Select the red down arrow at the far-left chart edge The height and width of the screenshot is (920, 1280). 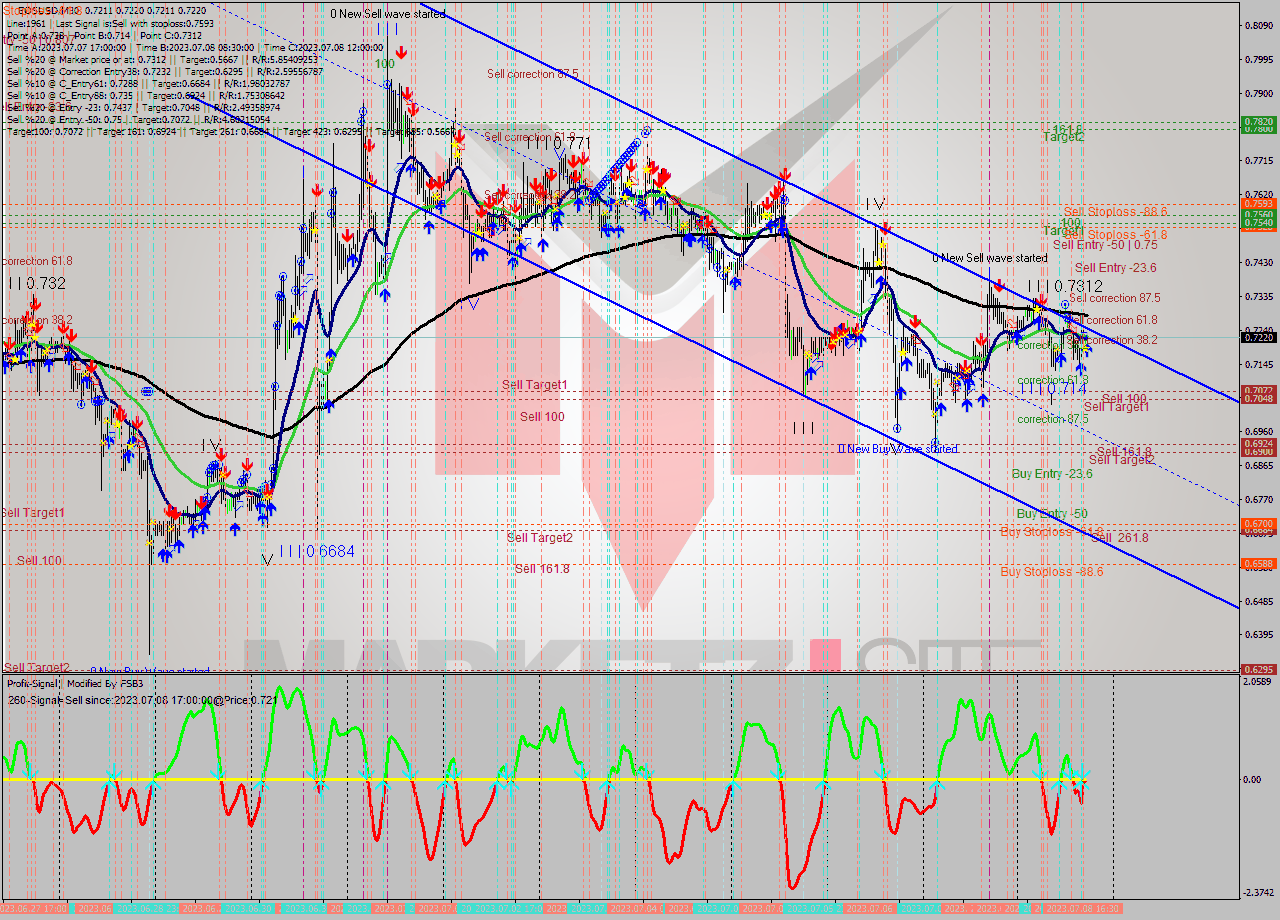[9, 342]
